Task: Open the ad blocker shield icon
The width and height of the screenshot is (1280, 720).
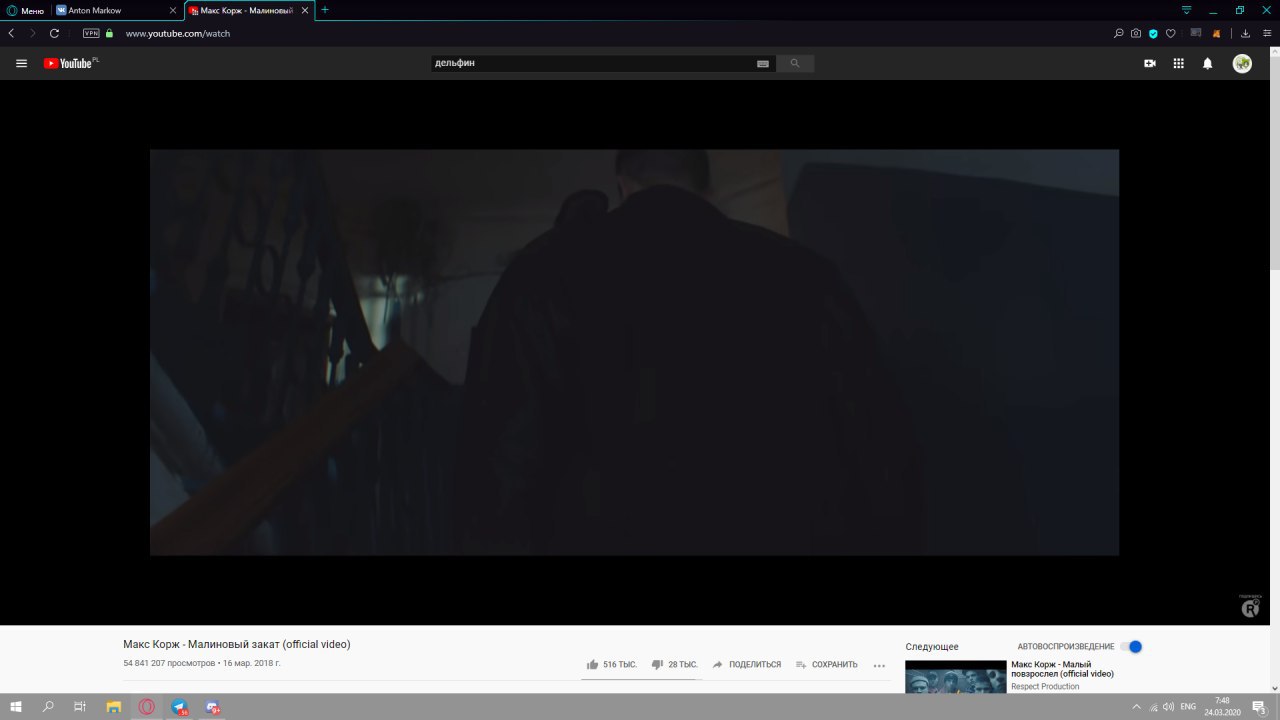Action: point(1153,33)
